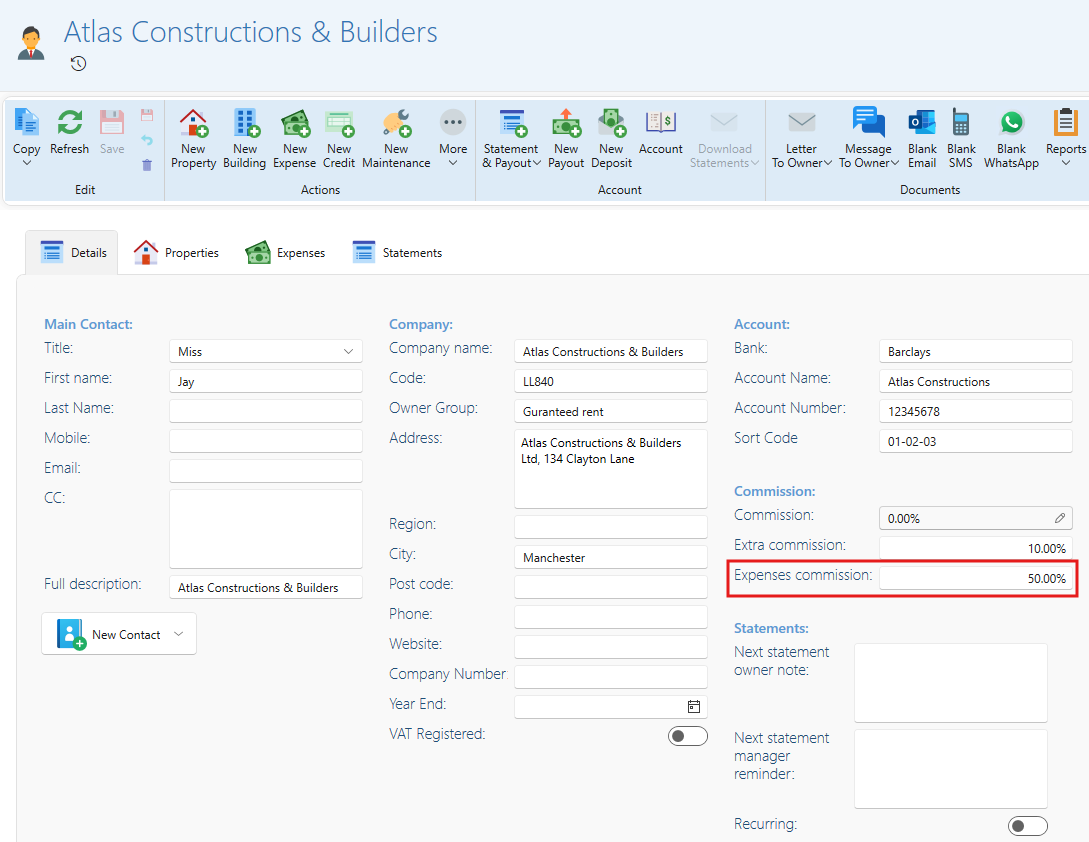Click the Refresh icon
This screenshot has width=1089, height=842.
point(69,123)
